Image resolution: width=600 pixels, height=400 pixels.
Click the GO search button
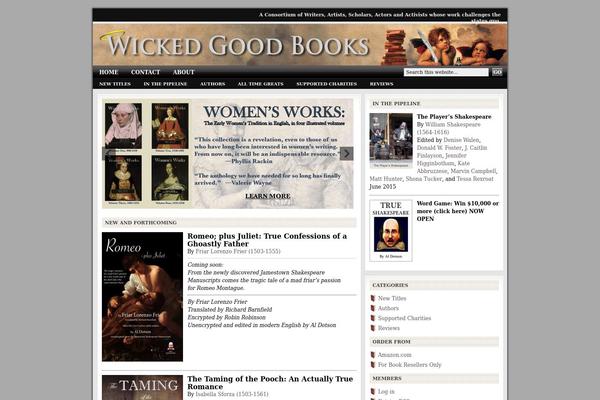click(x=497, y=72)
